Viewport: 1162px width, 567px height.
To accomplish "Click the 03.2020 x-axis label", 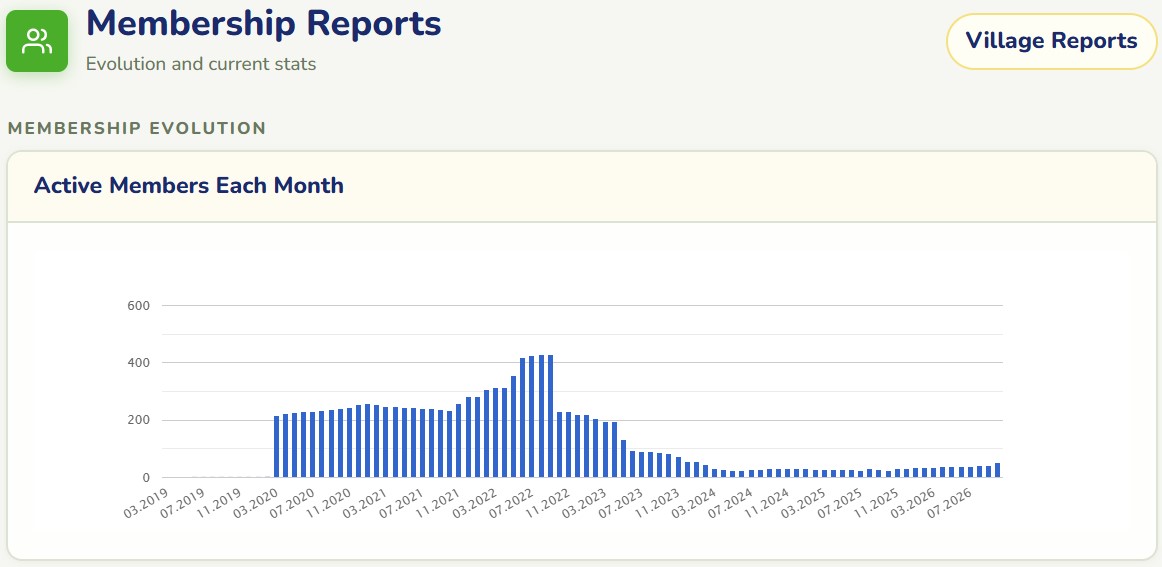I will tap(258, 503).
